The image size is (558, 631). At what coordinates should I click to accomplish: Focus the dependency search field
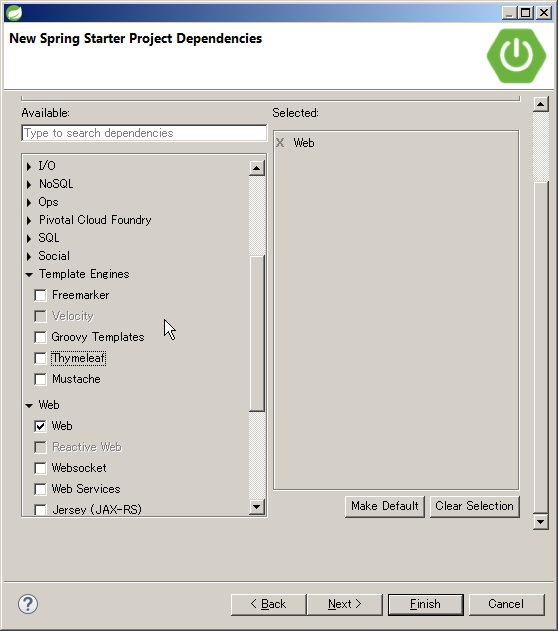coord(144,133)
